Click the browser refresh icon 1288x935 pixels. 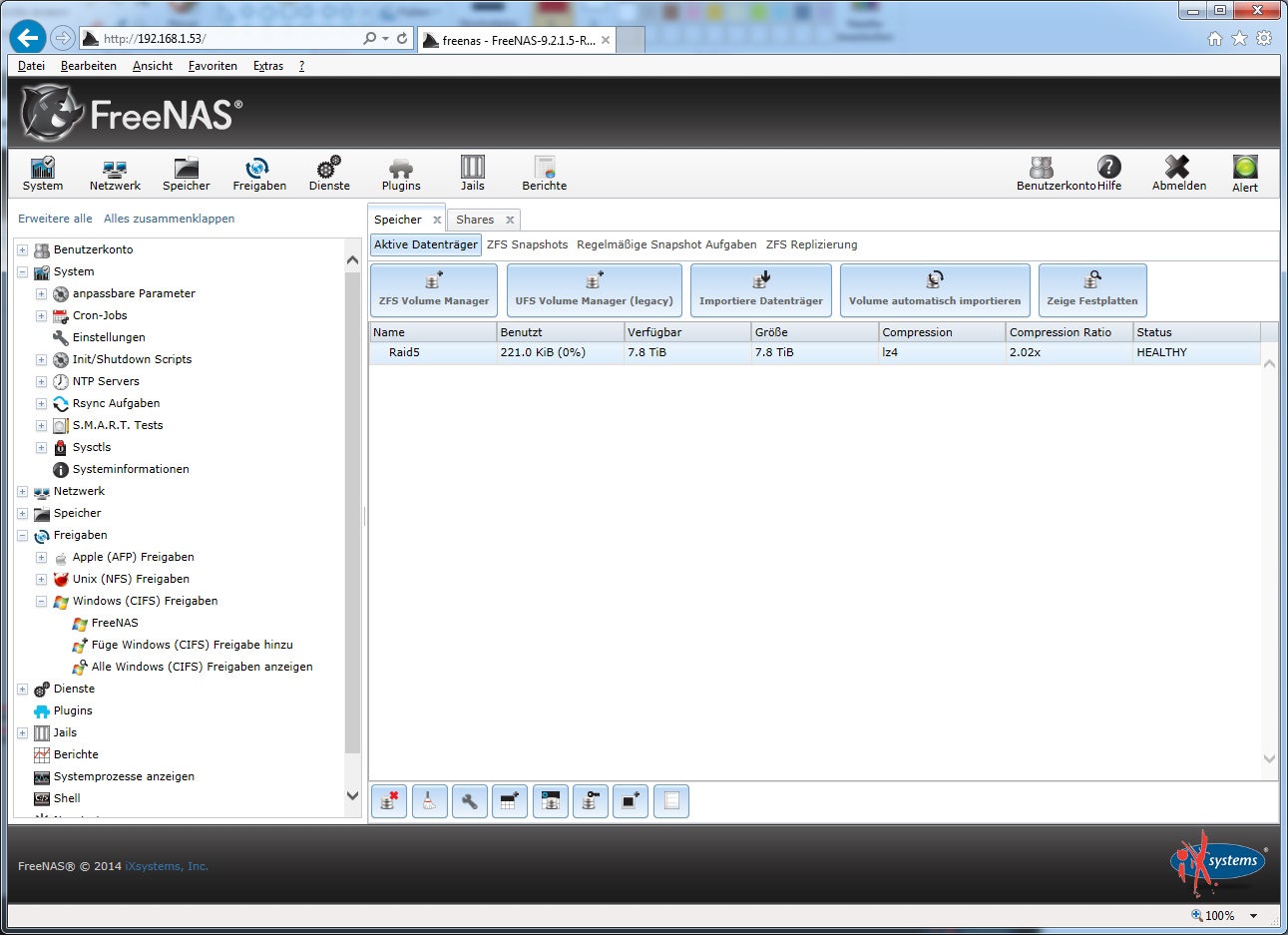click(402, 39)
